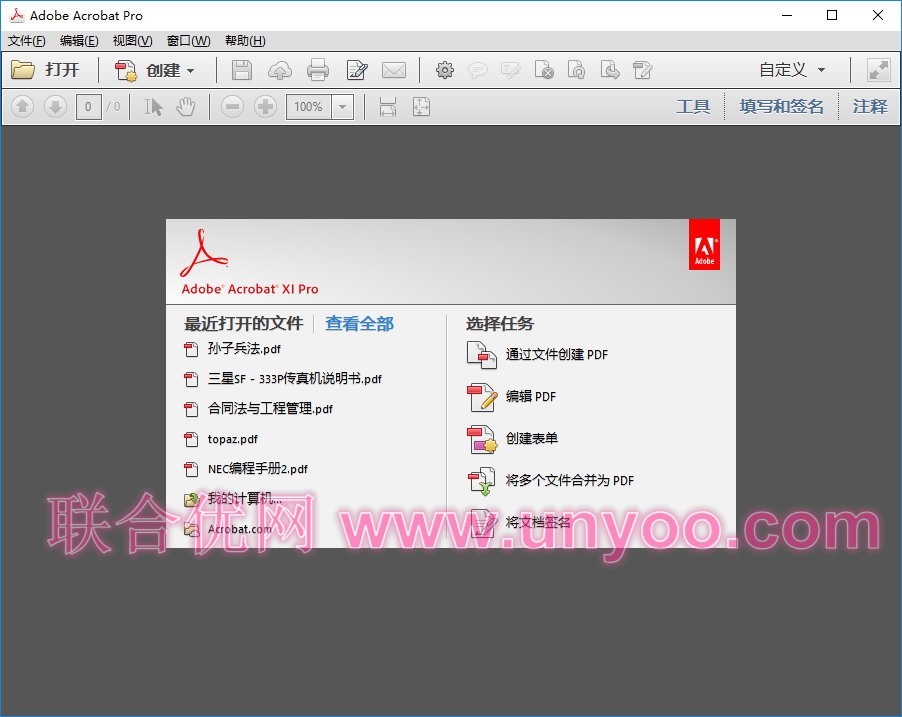Select 通过文件创建 PDF task
902x717 pixels.
coord(537,354)
